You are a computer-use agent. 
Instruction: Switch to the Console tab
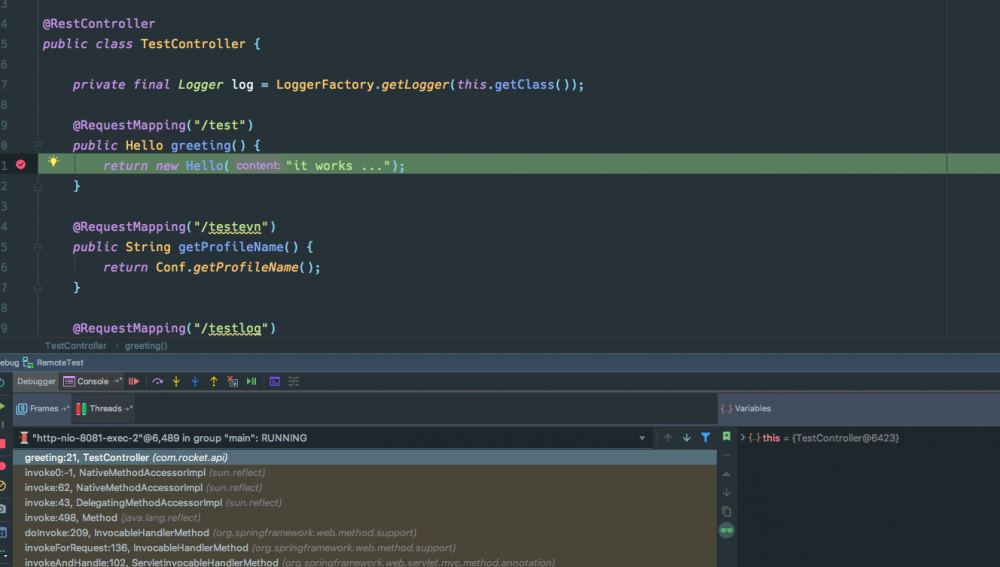92,381
